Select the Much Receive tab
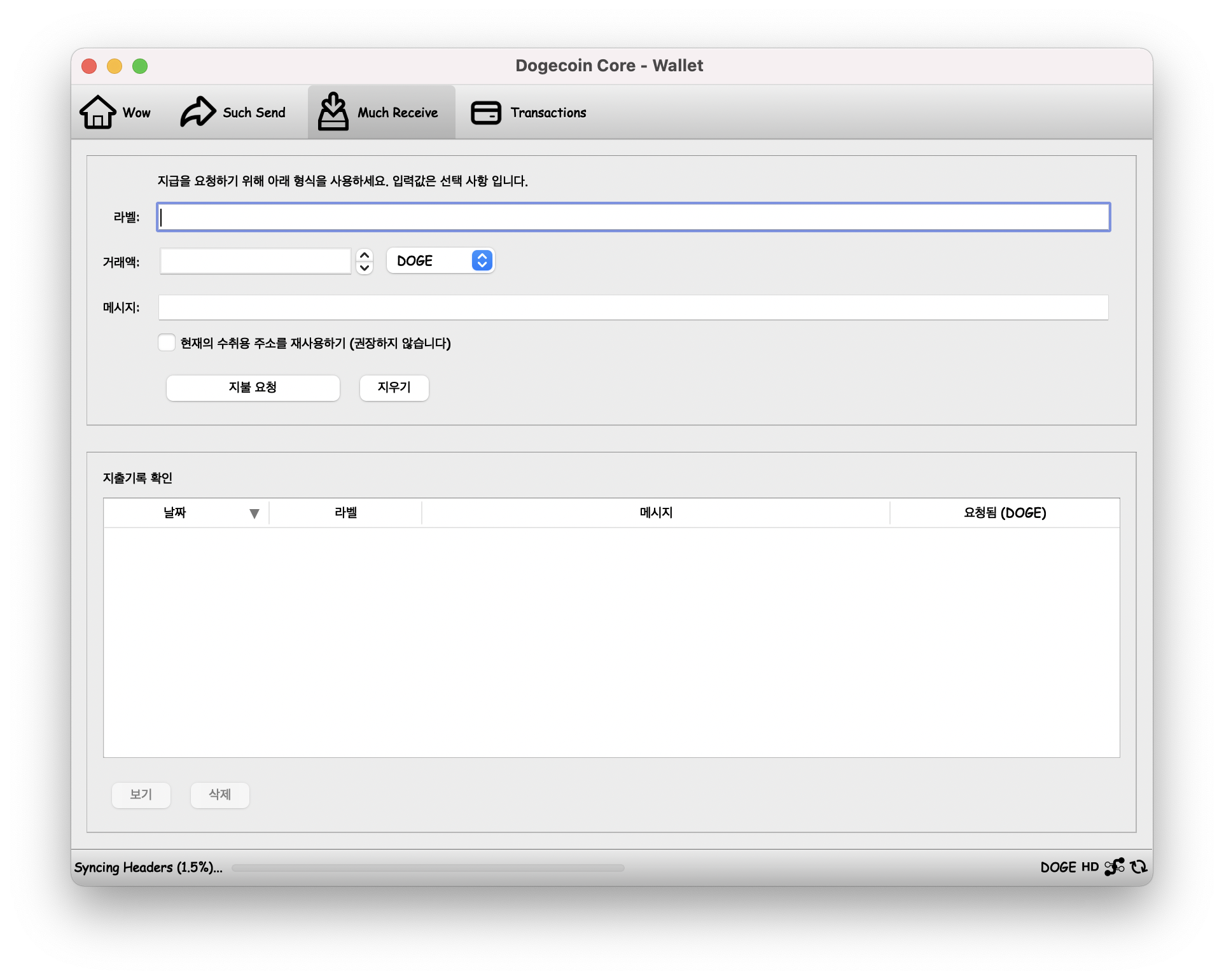1224x980 pixels. coord(382,112)
